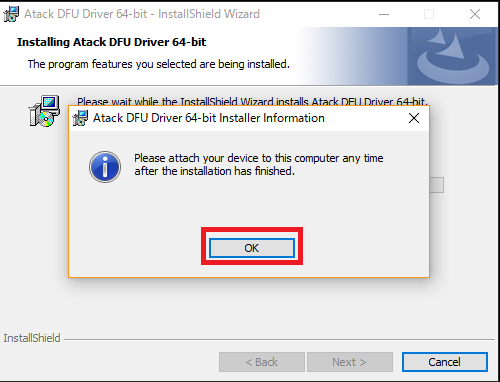Click the installer icon in wizard title bar

11,14
